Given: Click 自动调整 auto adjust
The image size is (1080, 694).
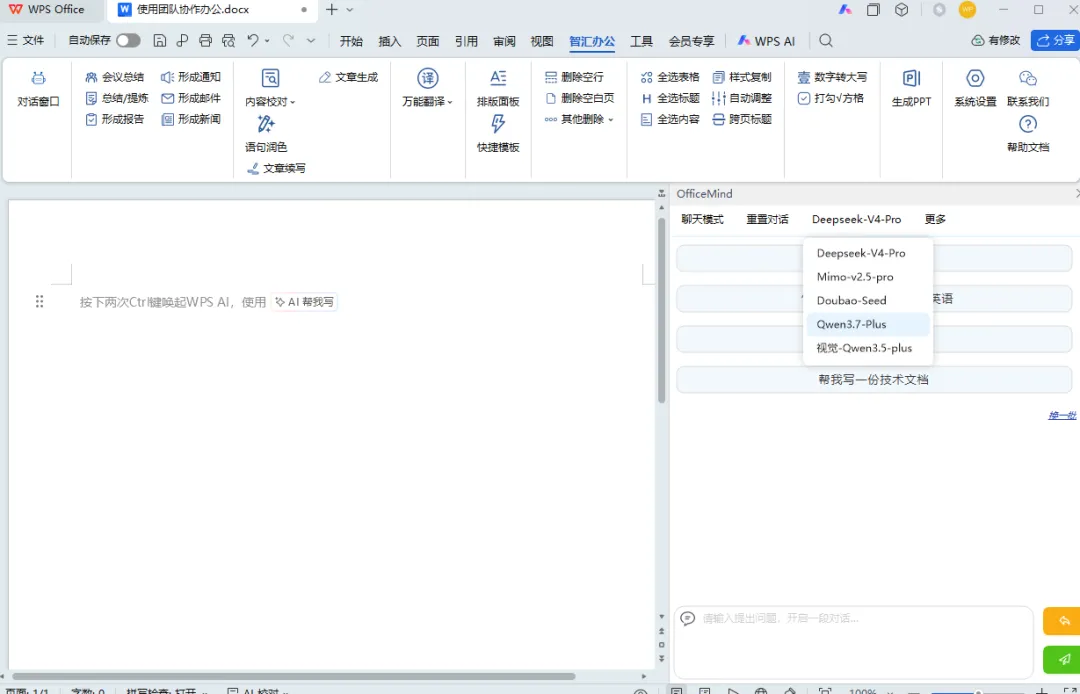Looking at the screenshot, I should 742,98.
